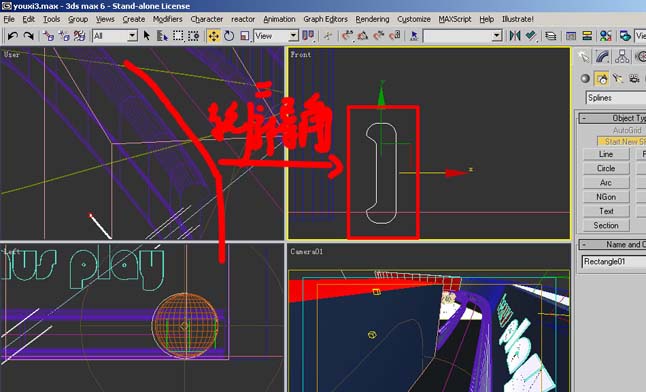
Task: Switch to the Create command panel tab
Action: 583,56
